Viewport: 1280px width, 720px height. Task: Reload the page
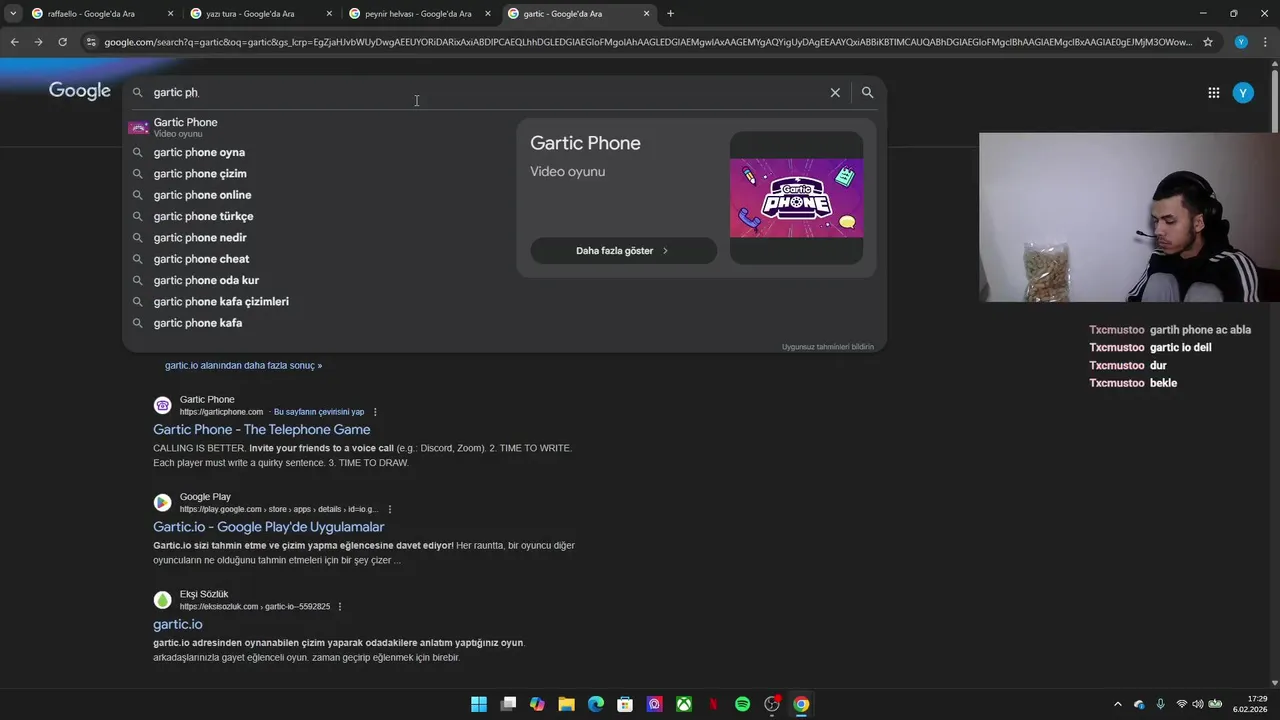(x=62, y=42)
